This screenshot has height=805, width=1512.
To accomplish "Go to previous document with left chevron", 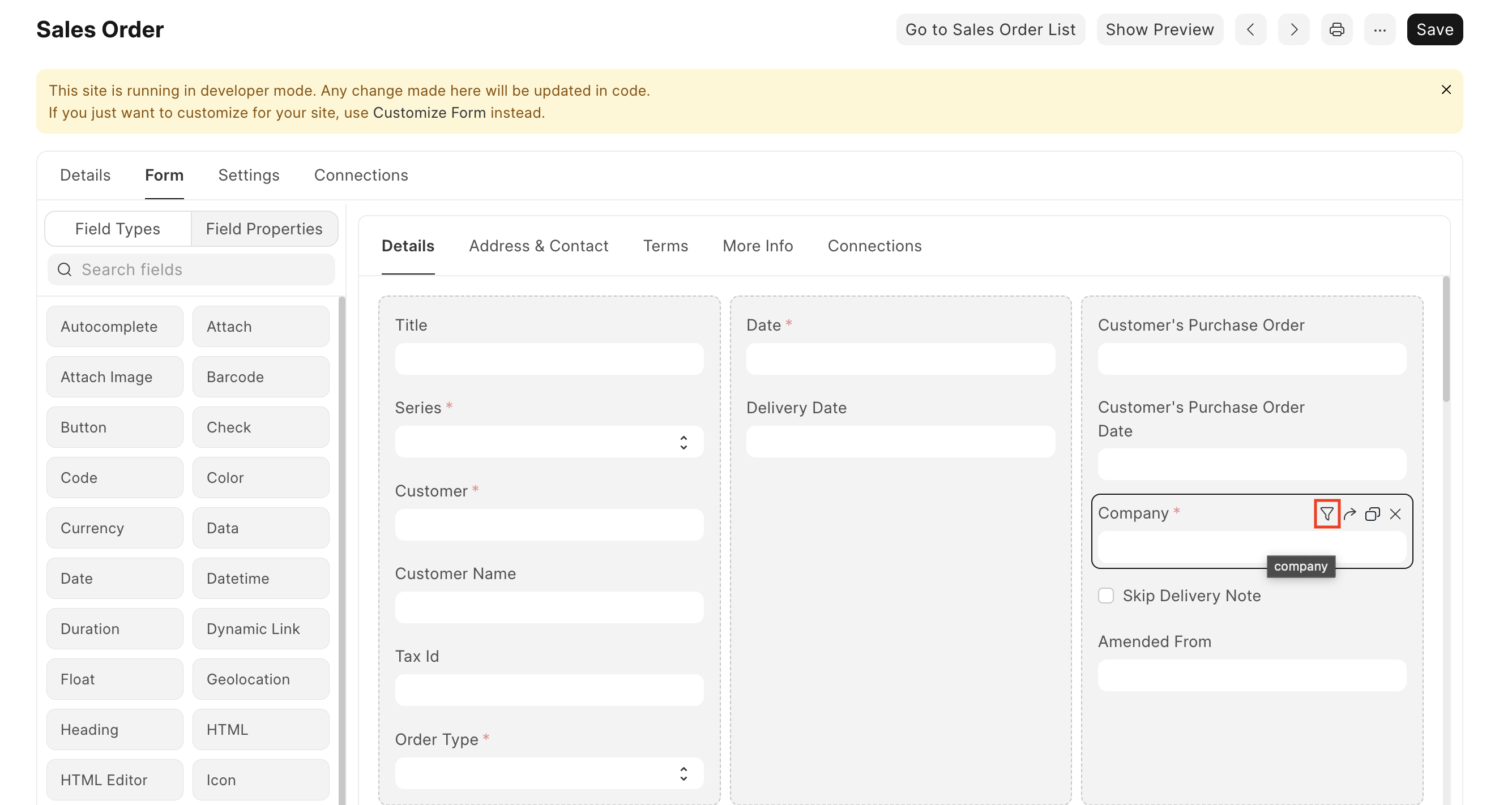I will point(1250,29).
